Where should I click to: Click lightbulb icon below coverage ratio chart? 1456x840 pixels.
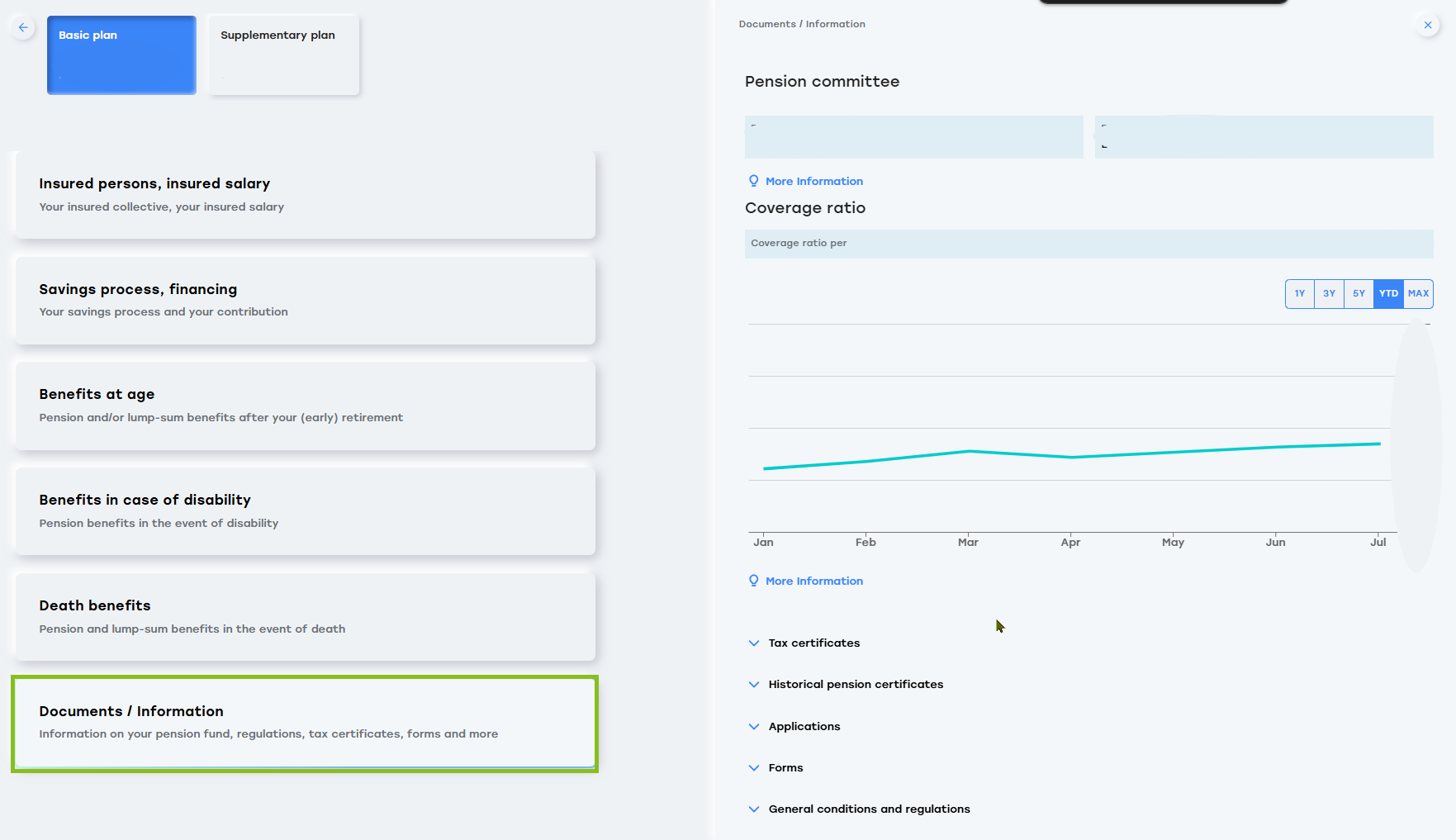click(753, 581)
